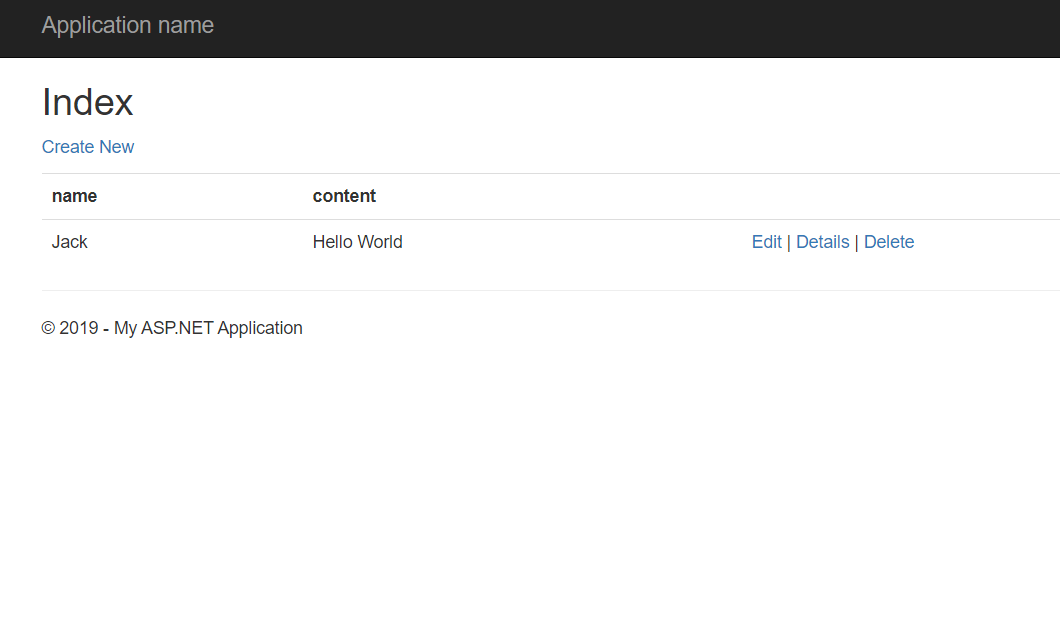Viewport: 1060px width, 622px height.
Task: Edit the Jack record
Action: tap(767, 242)
